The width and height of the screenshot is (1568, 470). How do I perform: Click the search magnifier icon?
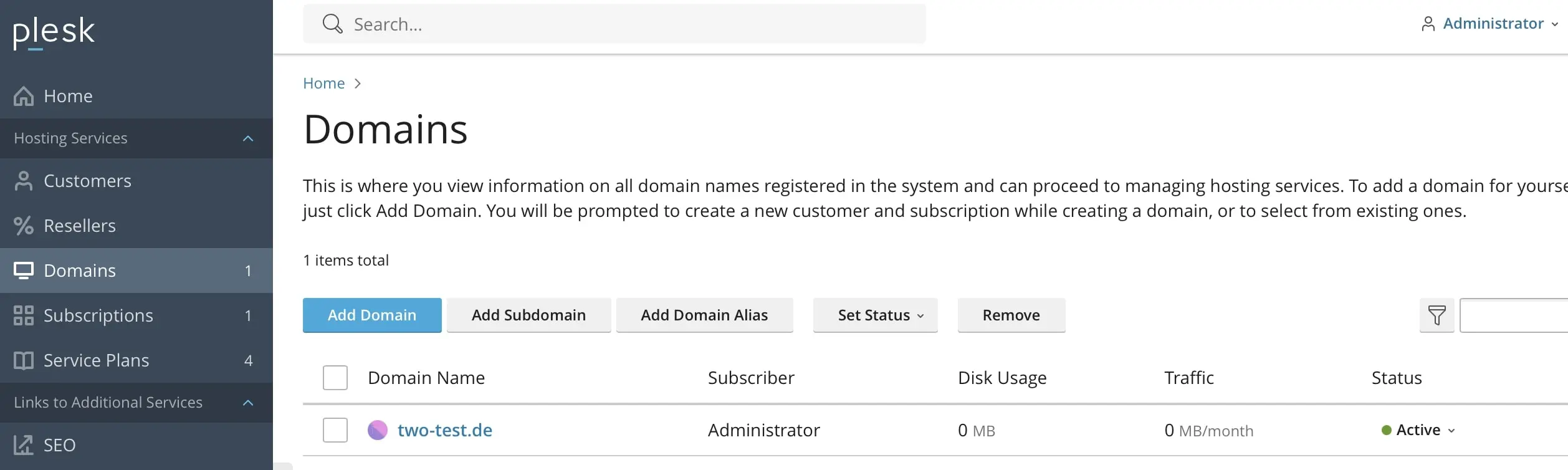333,24
